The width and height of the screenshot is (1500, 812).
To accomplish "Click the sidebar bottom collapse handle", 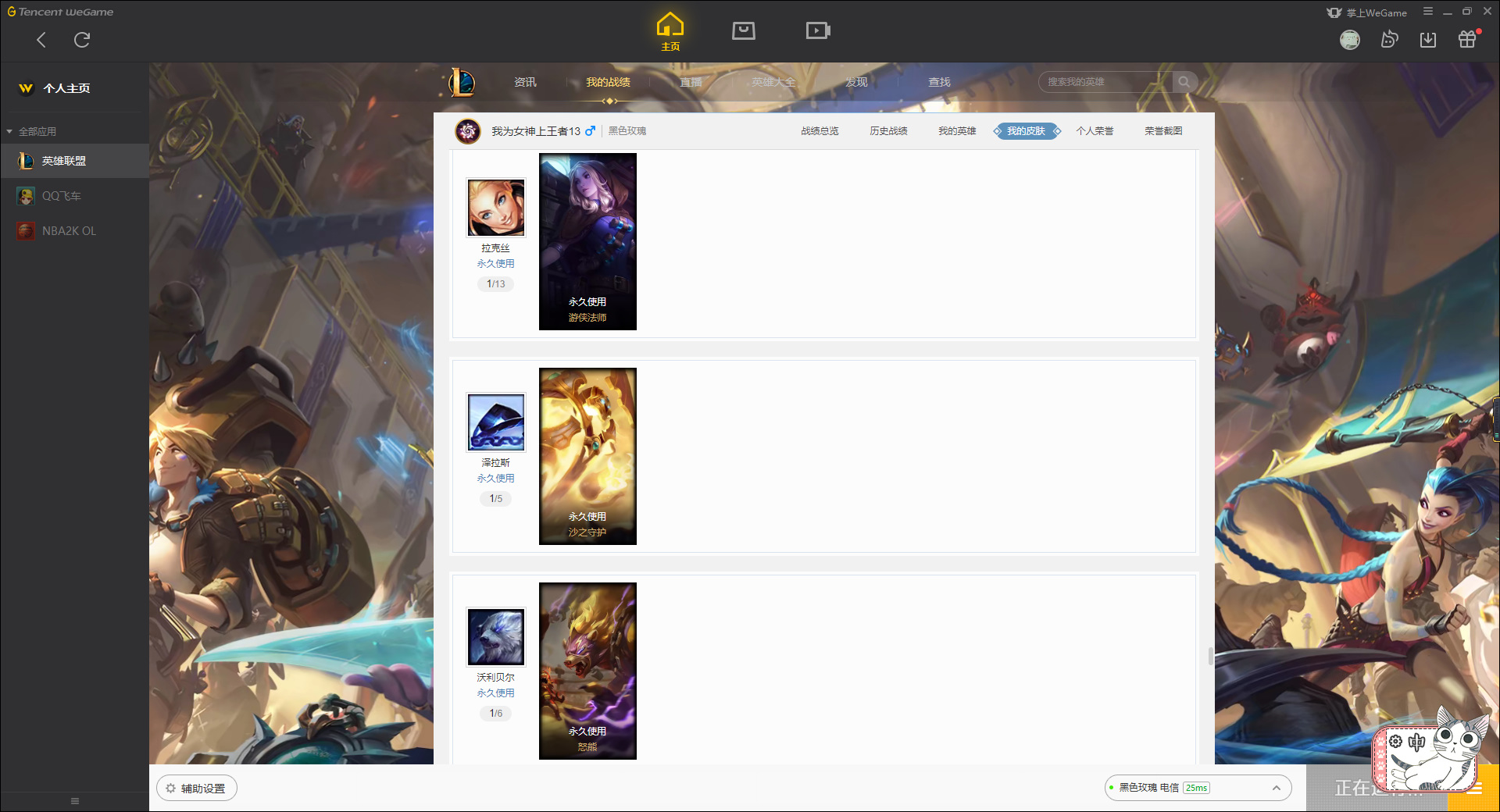I will [75, 801].
